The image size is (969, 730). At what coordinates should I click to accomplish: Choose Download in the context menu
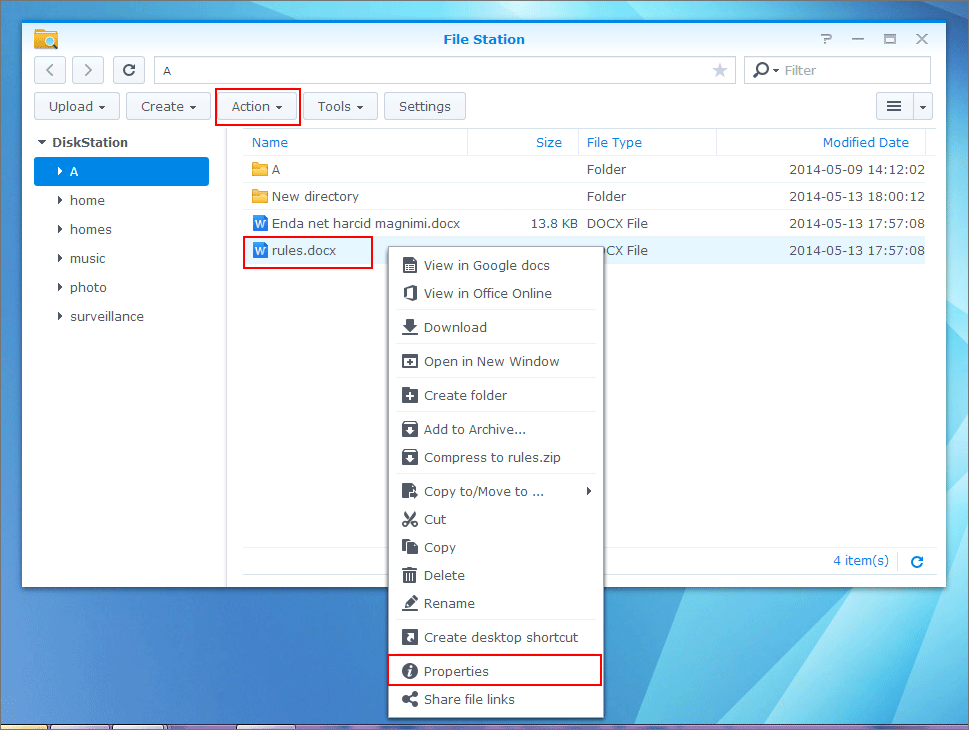click(455, 327)
